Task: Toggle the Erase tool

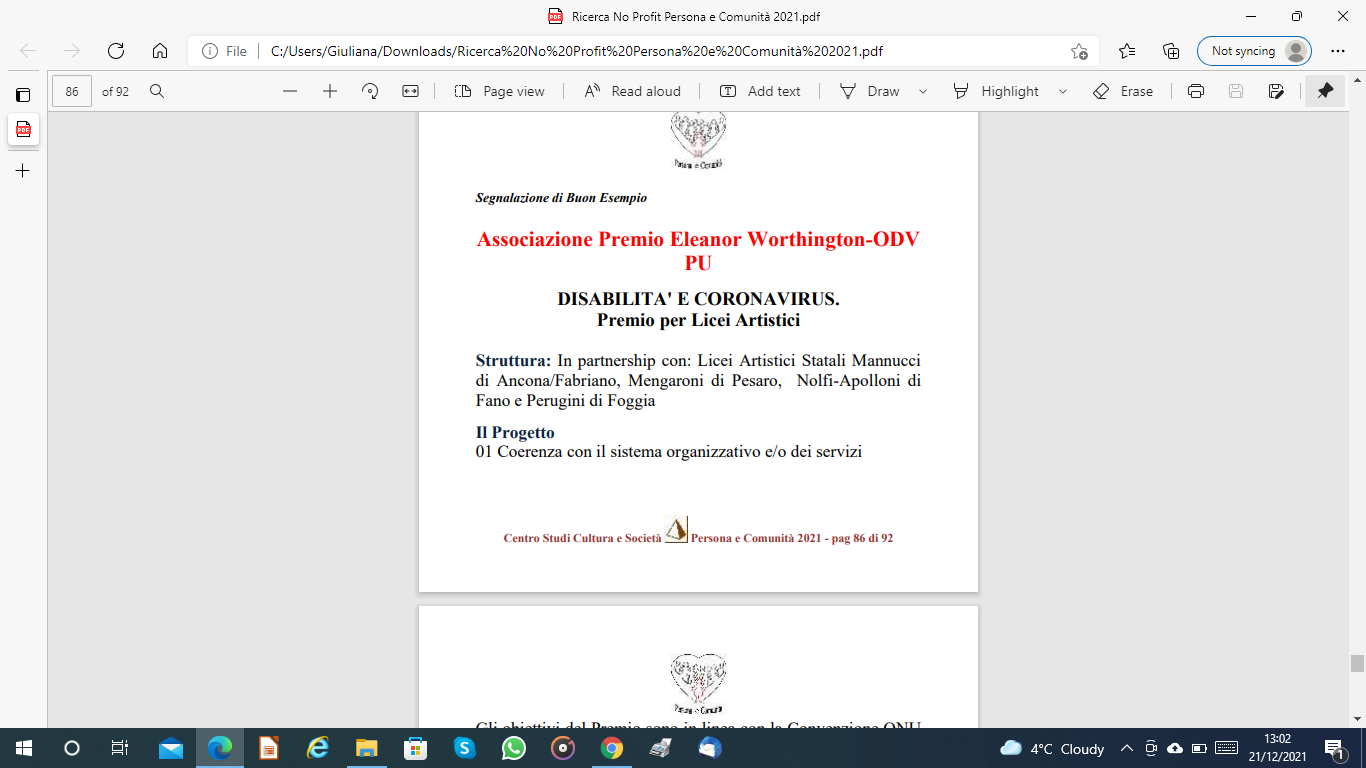Action: tap(1123, 91)
